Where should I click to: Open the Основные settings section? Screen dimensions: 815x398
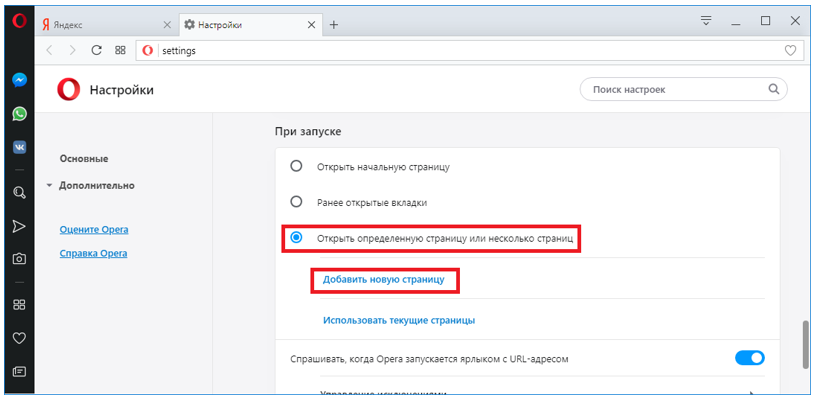coord(84,158)
